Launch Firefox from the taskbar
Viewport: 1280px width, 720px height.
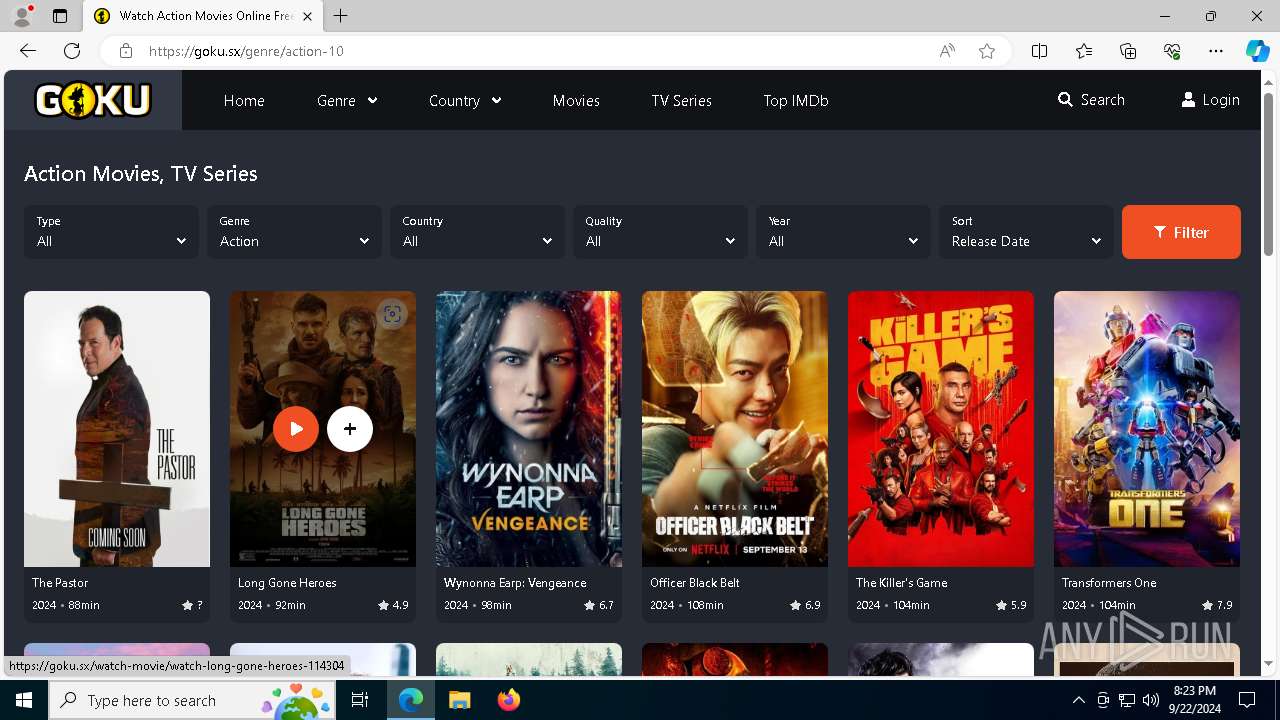tap(509, 700)
